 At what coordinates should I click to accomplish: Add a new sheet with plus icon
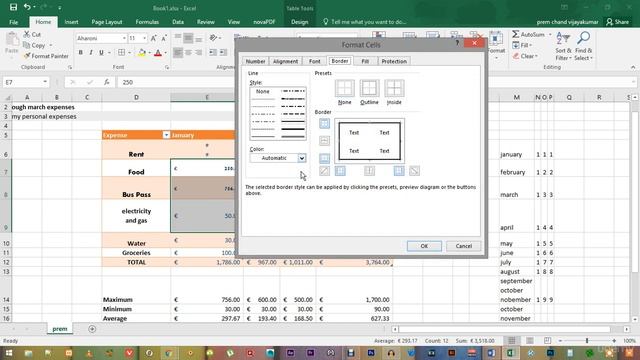pyautogui.click(x=92, y=329)
